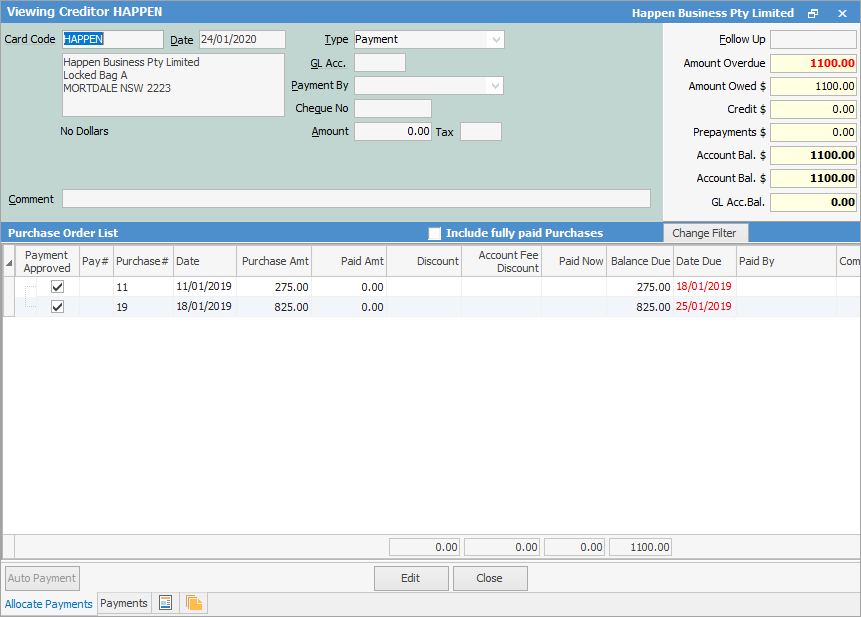
Task: Toggle Payment Approved for purchase 11
Action: 57,286
